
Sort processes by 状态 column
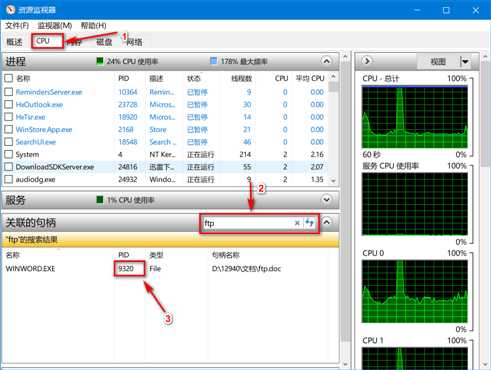(194, 78)
